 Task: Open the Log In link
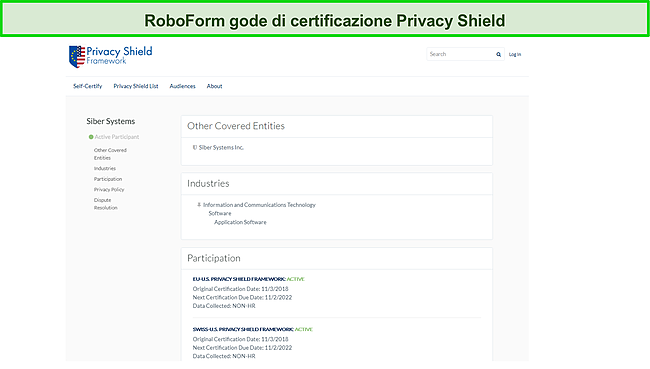pyautogui.click(x=515, y=54)
